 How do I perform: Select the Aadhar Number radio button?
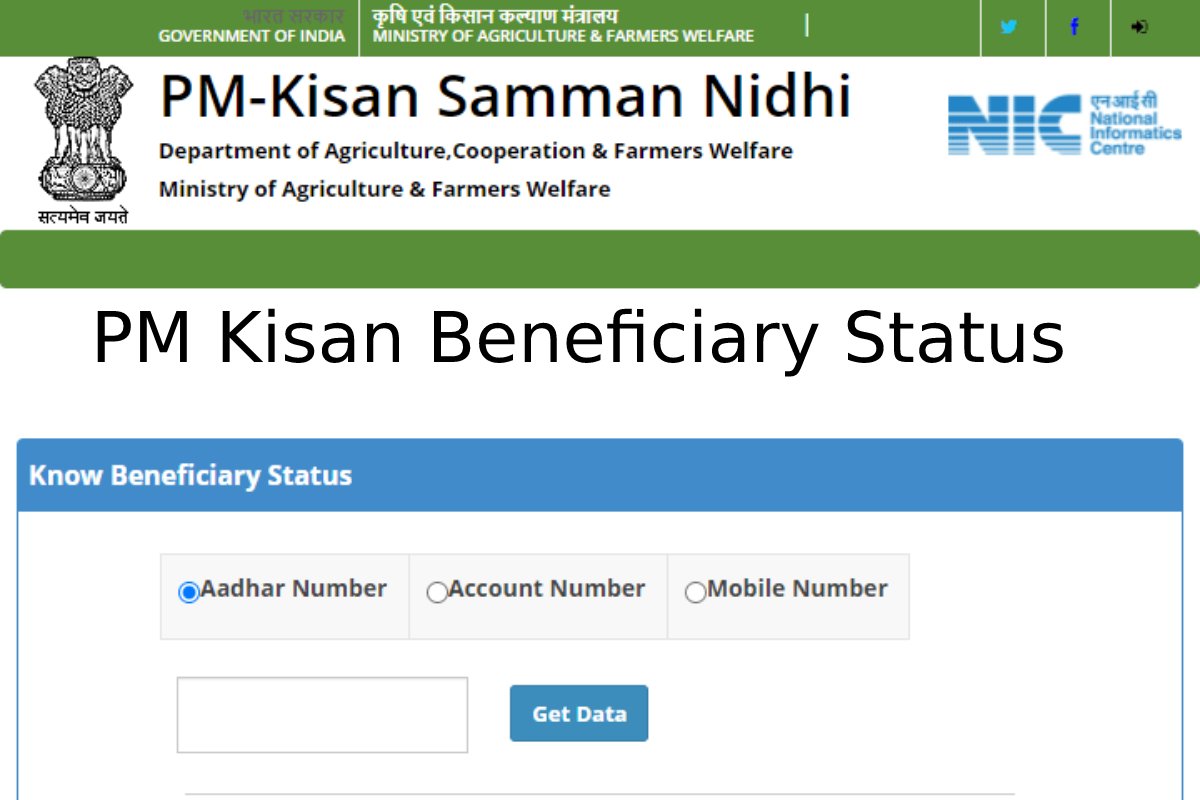189,592
